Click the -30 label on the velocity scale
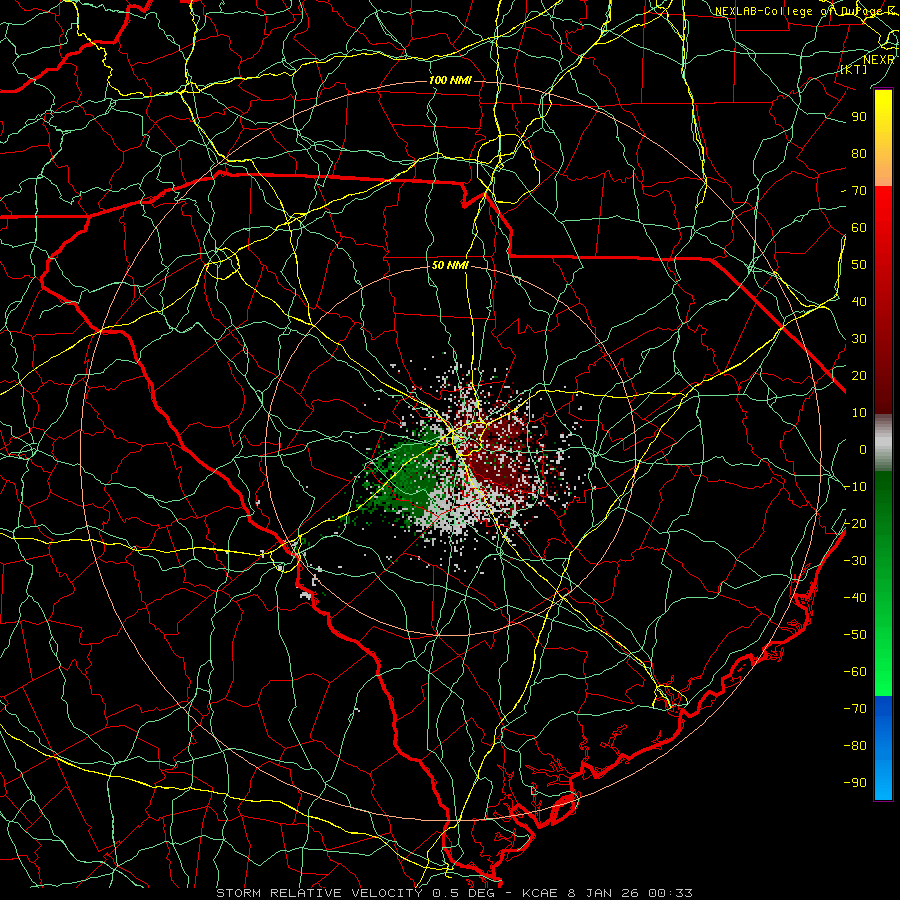Screen dimensions: 900x900 pos(855,561)
